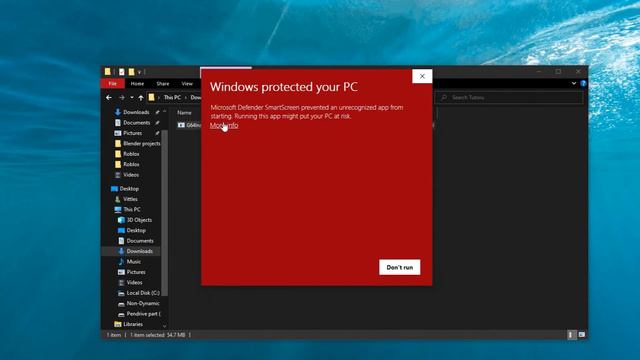Image resolution: width=640 pixels, height=360 pixels.
Task: Expand the ribbon with the chevron arrow
Action: point(574,83)
